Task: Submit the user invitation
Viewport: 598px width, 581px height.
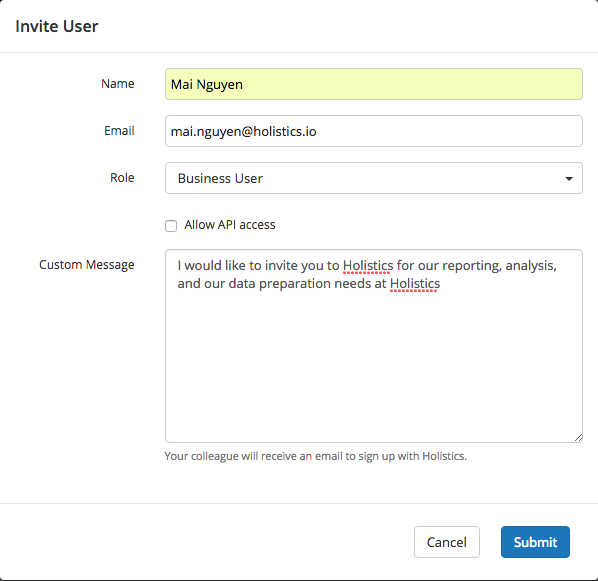Action: point(535,542)
